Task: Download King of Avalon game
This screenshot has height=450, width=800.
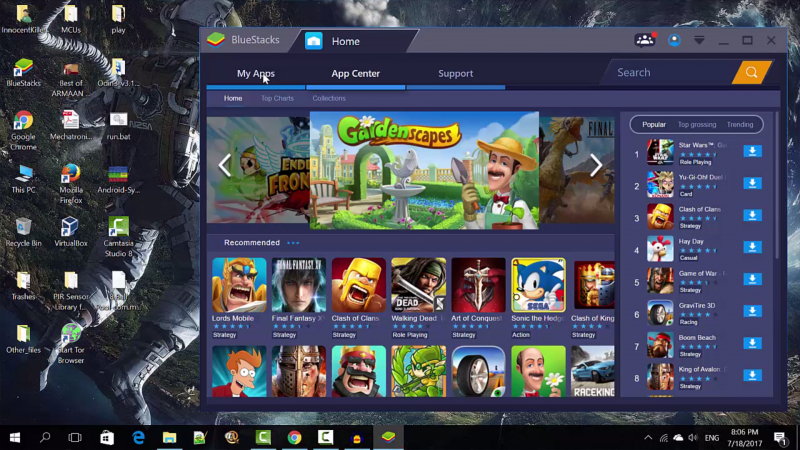Action: (x=752, y=376)
